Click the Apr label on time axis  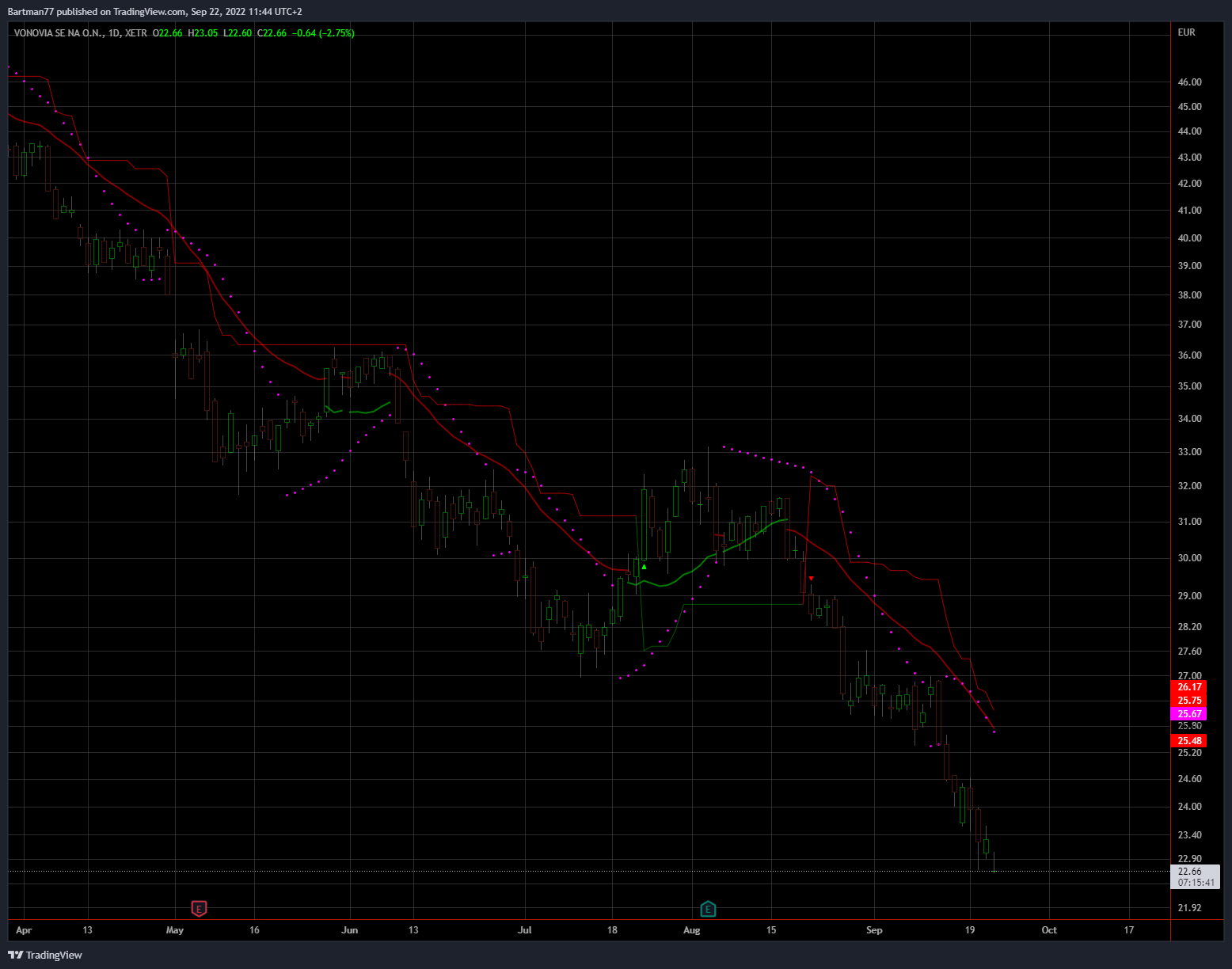24,930
